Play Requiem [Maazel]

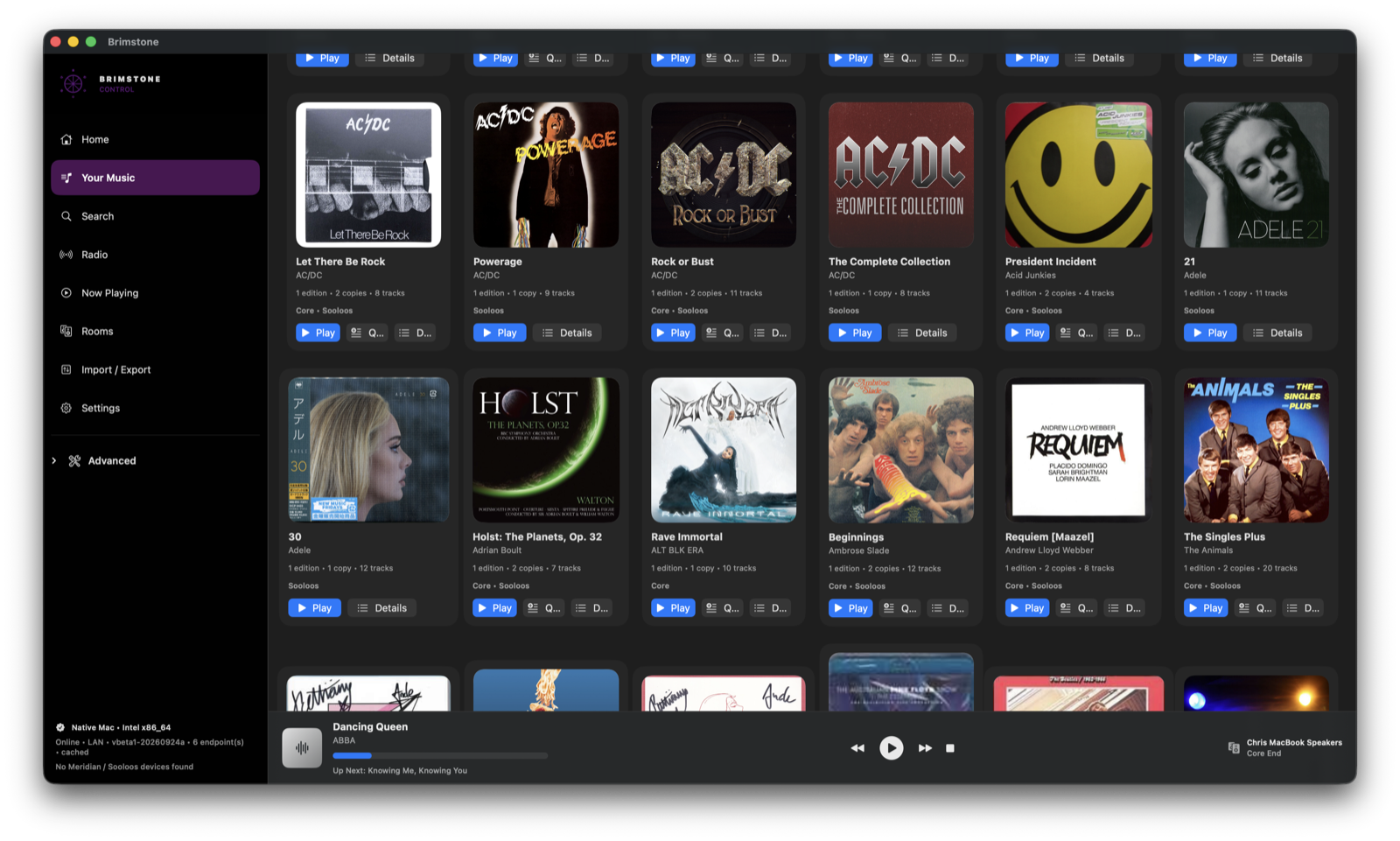tap(1027, 608)
